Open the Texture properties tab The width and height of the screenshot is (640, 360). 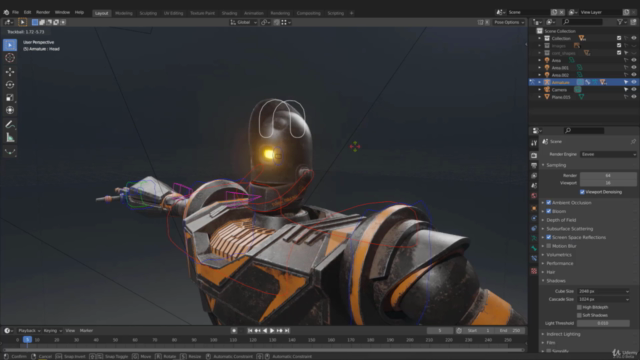pos(534,271)
